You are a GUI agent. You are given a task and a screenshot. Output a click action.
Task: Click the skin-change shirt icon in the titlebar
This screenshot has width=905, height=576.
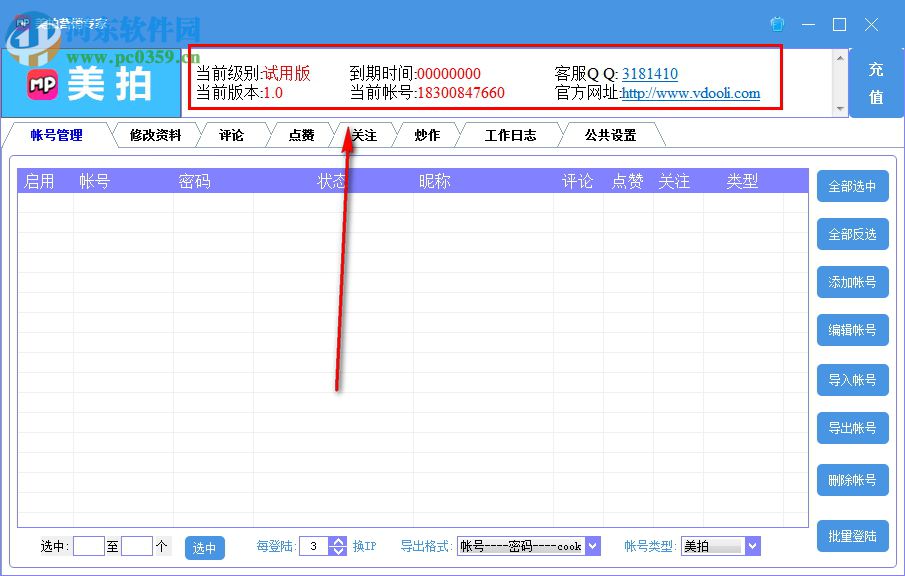click(777, 23)
